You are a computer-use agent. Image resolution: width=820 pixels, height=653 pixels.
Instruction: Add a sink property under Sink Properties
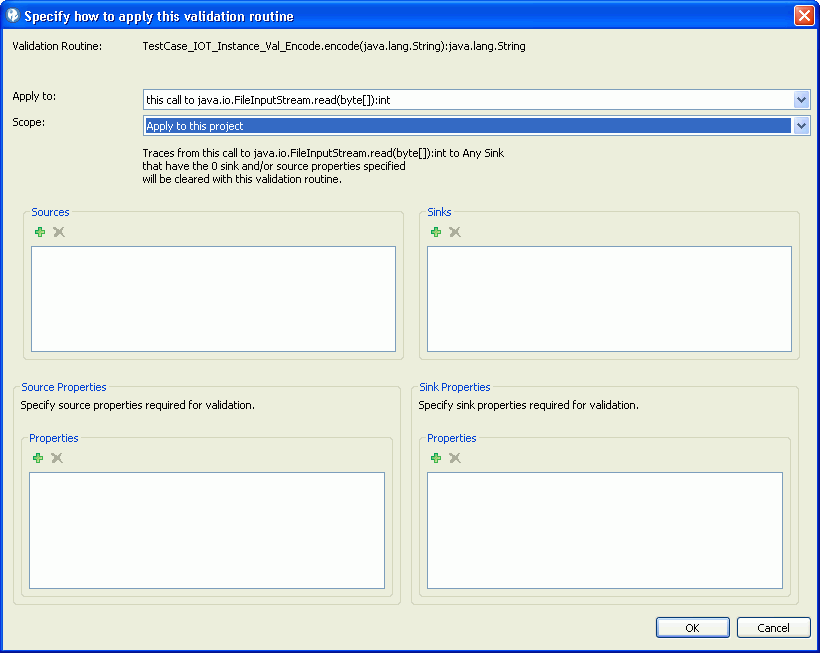(x=436, y=458)
